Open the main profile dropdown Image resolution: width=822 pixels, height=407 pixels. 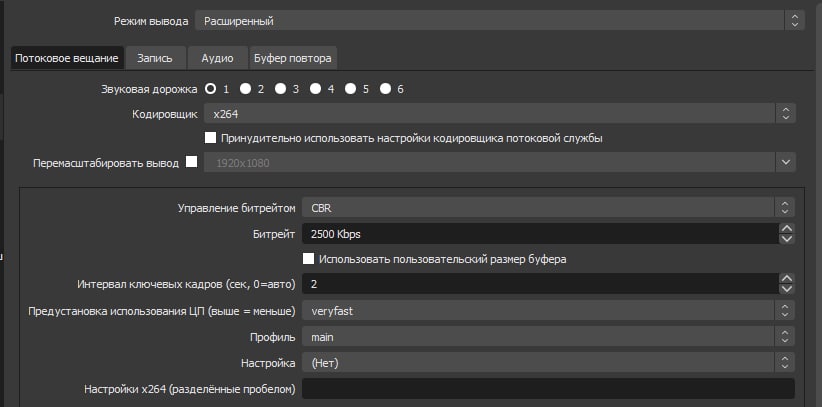[x=548, y=337]
